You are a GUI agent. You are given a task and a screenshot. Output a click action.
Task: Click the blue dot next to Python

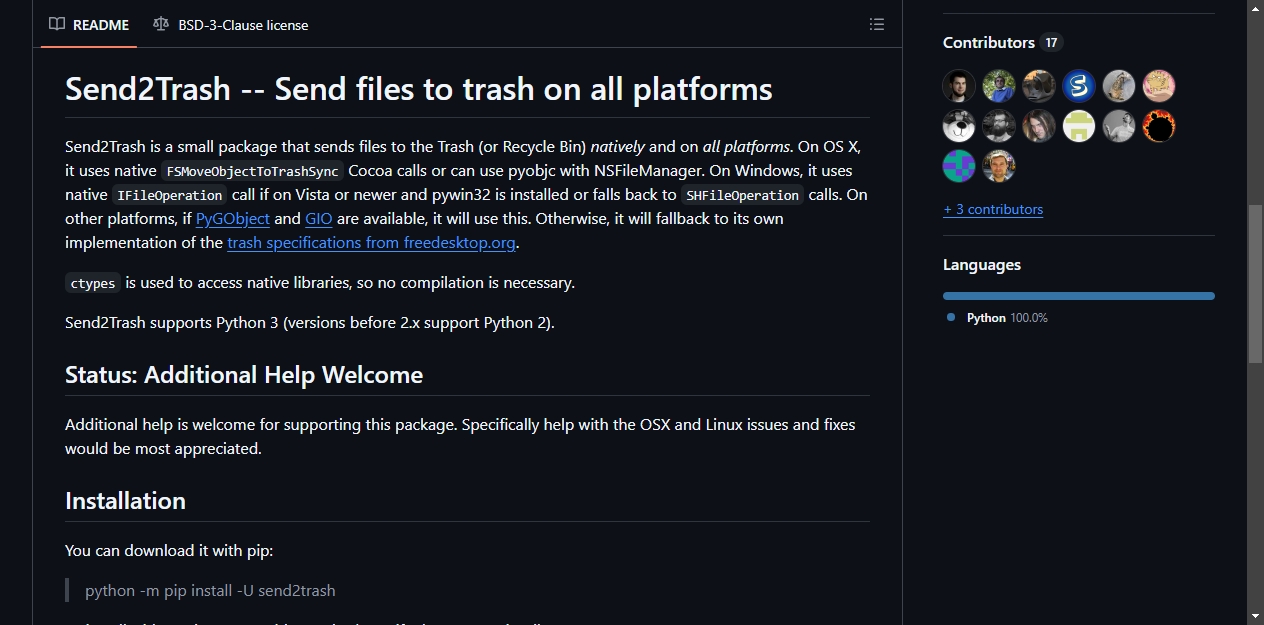click(x=951, y=317)
